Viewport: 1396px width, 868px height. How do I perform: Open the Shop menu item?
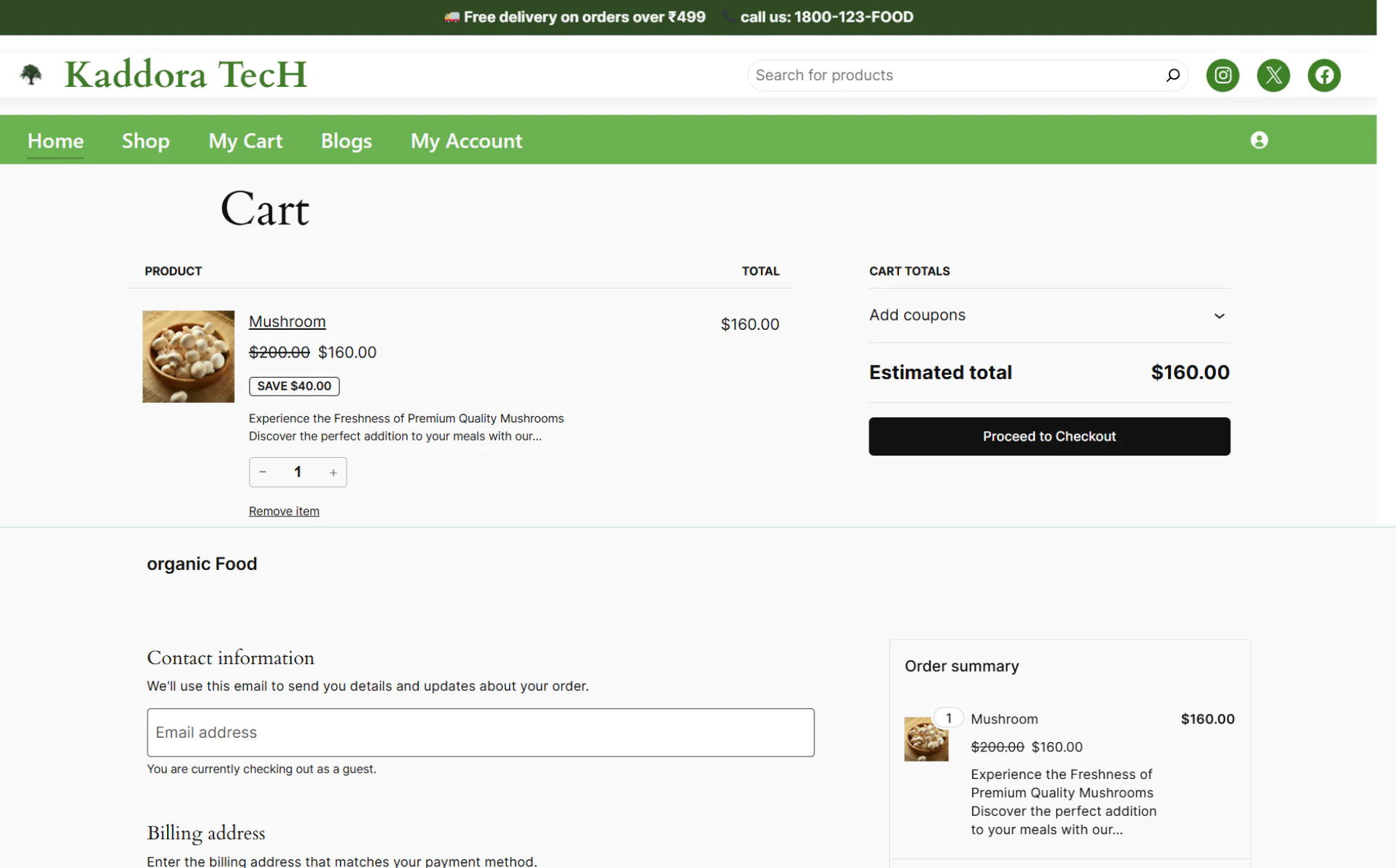coord(145,141)
